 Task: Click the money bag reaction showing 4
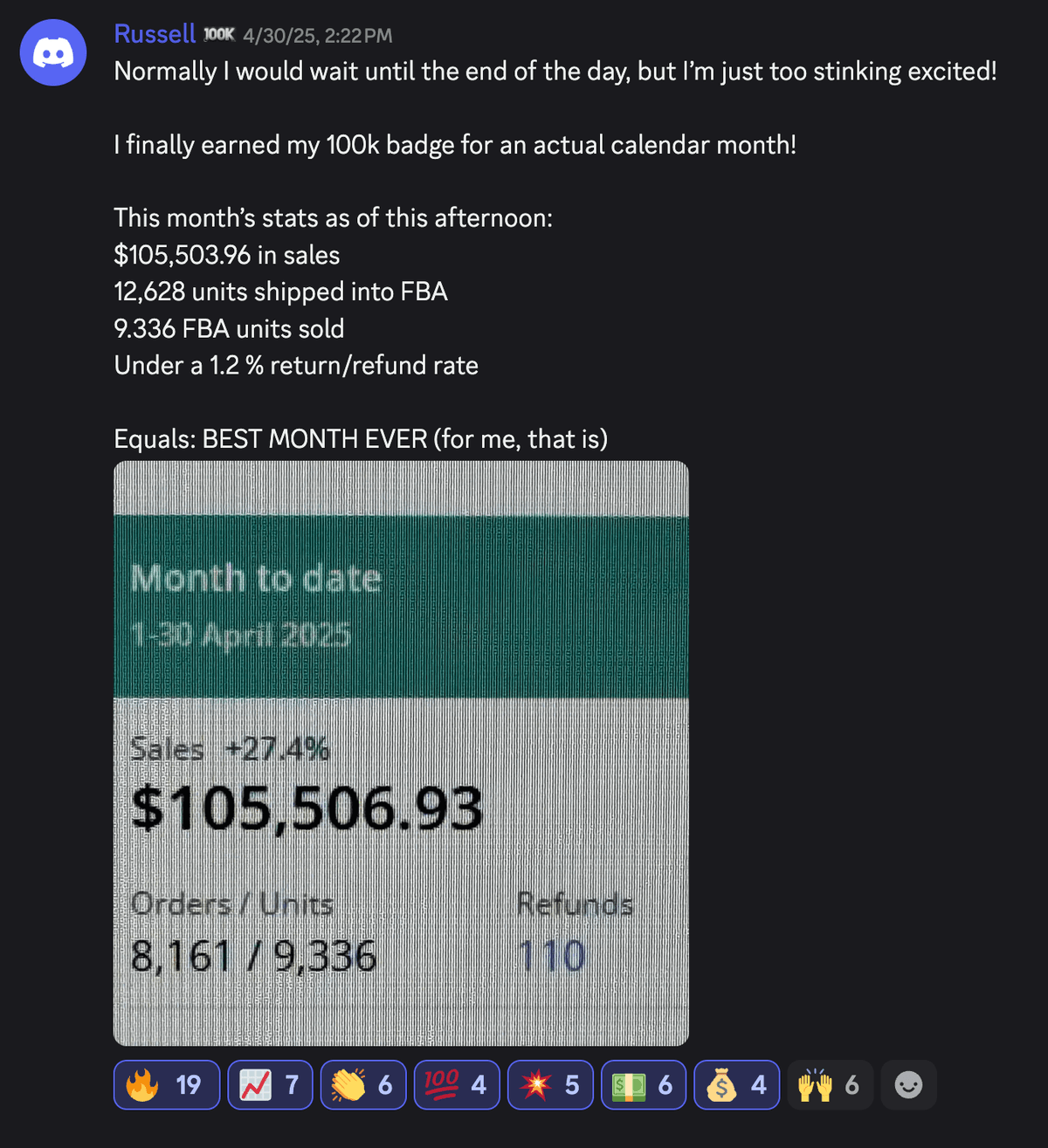[736, 1084]
